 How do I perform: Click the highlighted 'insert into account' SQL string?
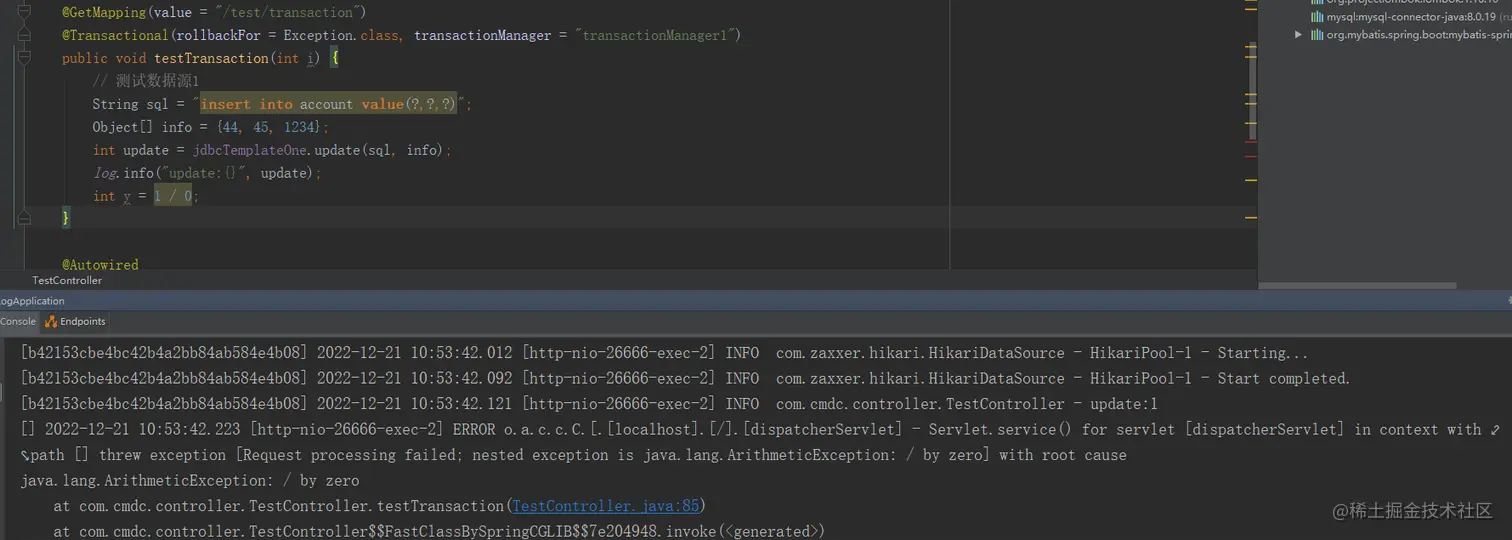pyautogui.click(x=328, y=104)
